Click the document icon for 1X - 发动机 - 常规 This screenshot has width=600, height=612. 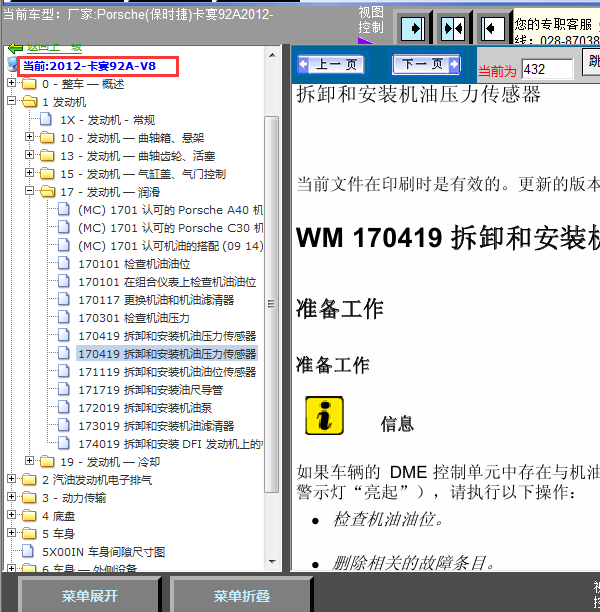pos(46,119)
